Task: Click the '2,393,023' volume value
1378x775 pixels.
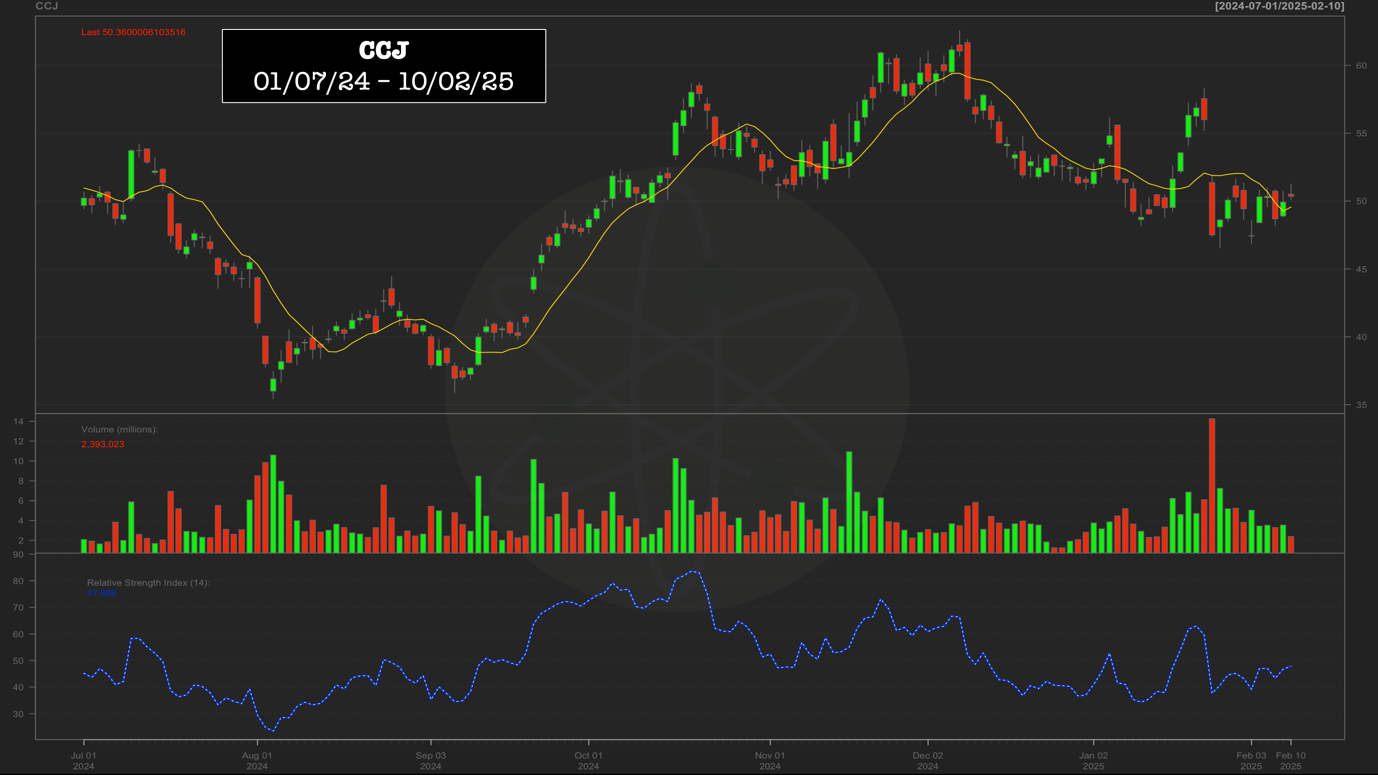Action: pos(103,444)
